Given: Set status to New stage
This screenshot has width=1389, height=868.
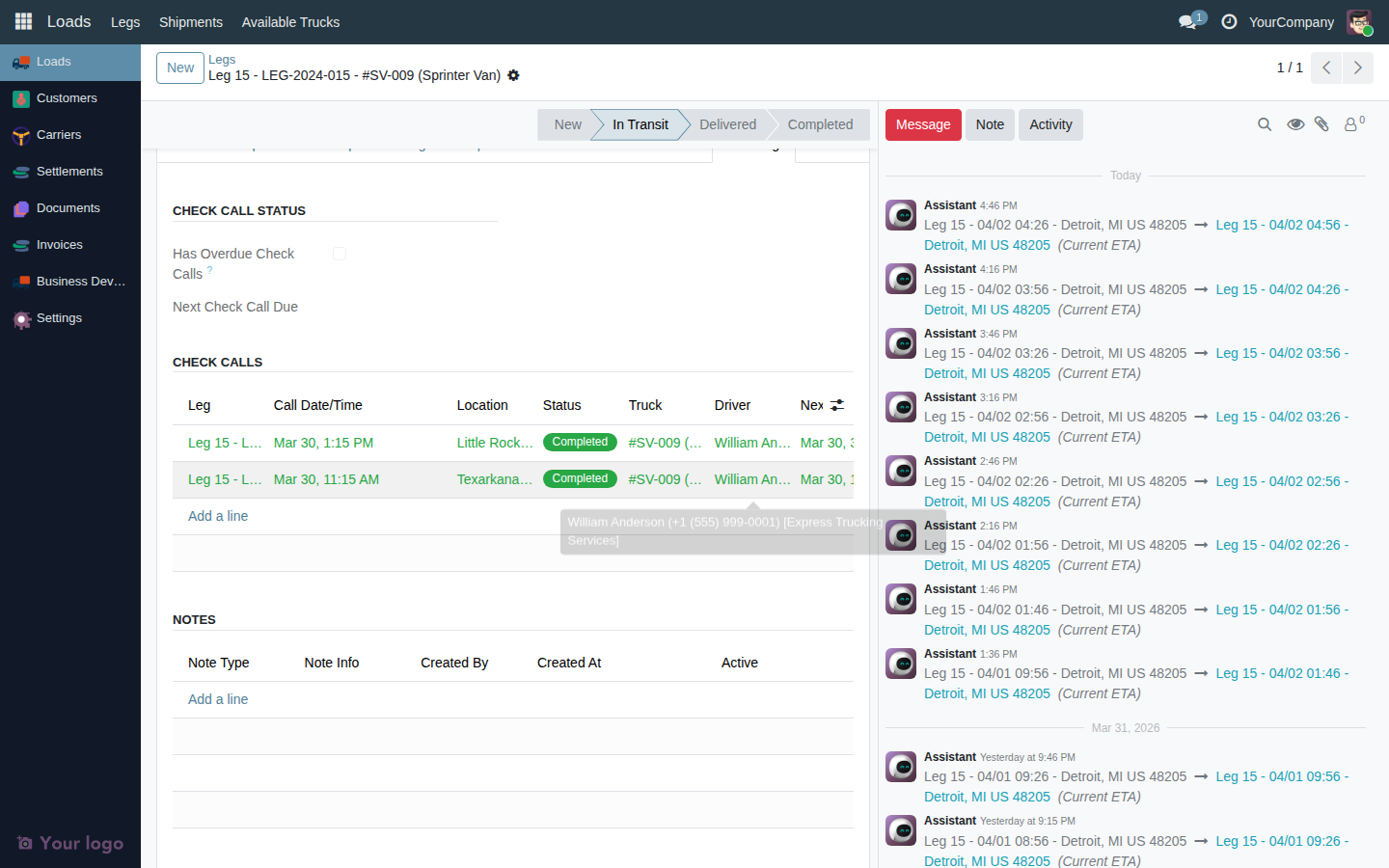Looking at the screenshot, I should (567, 124).
